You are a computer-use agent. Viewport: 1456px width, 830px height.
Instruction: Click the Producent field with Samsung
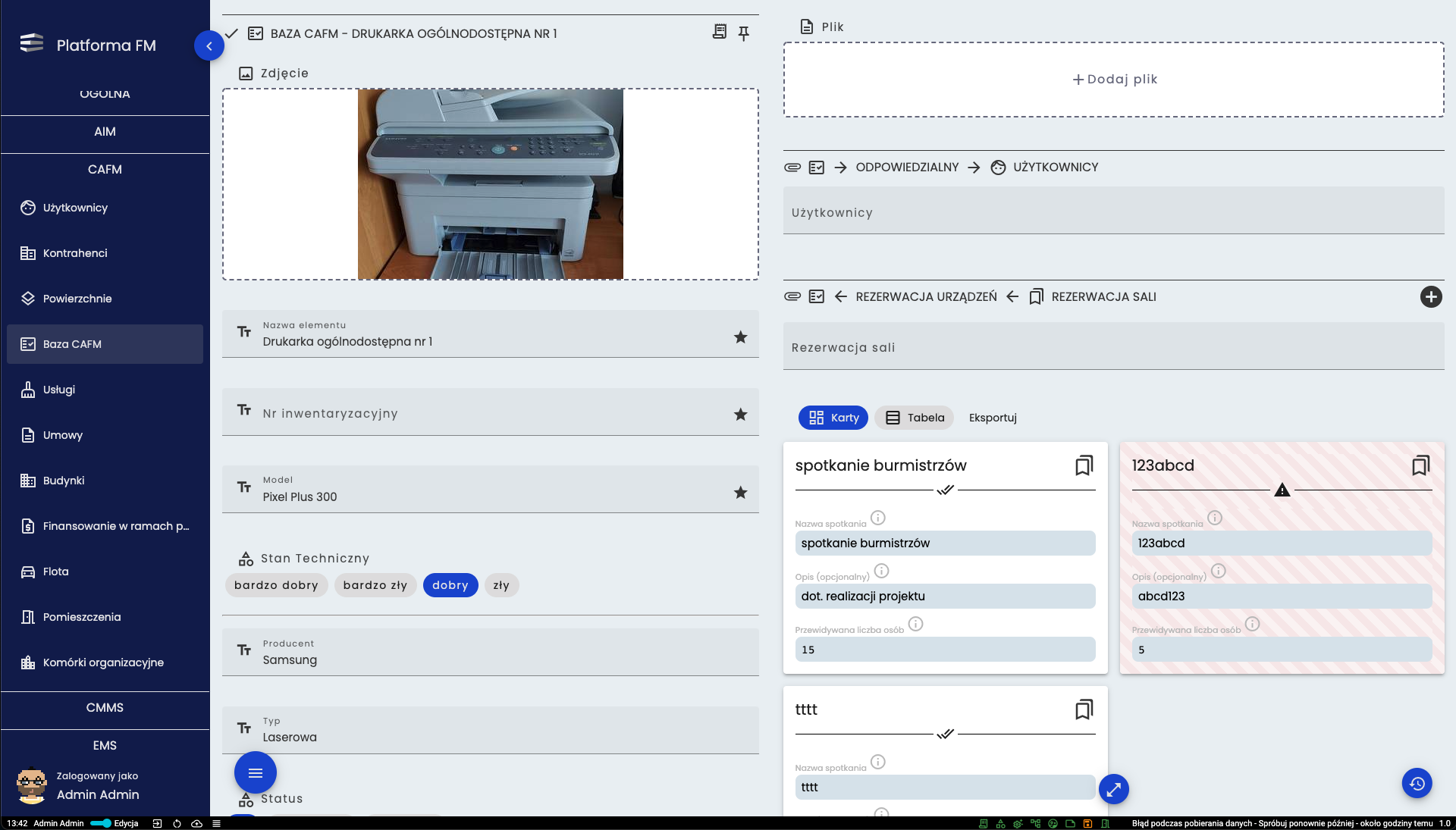pyautogui.click(x=491, y=653)
